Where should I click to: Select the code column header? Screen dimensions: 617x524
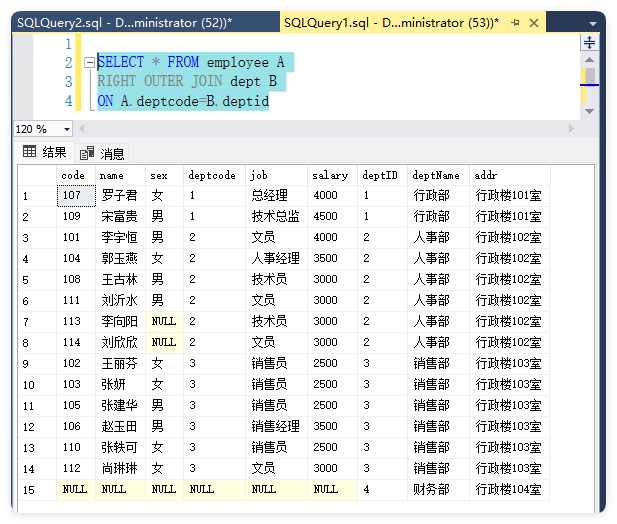click(x=76, y=175)
